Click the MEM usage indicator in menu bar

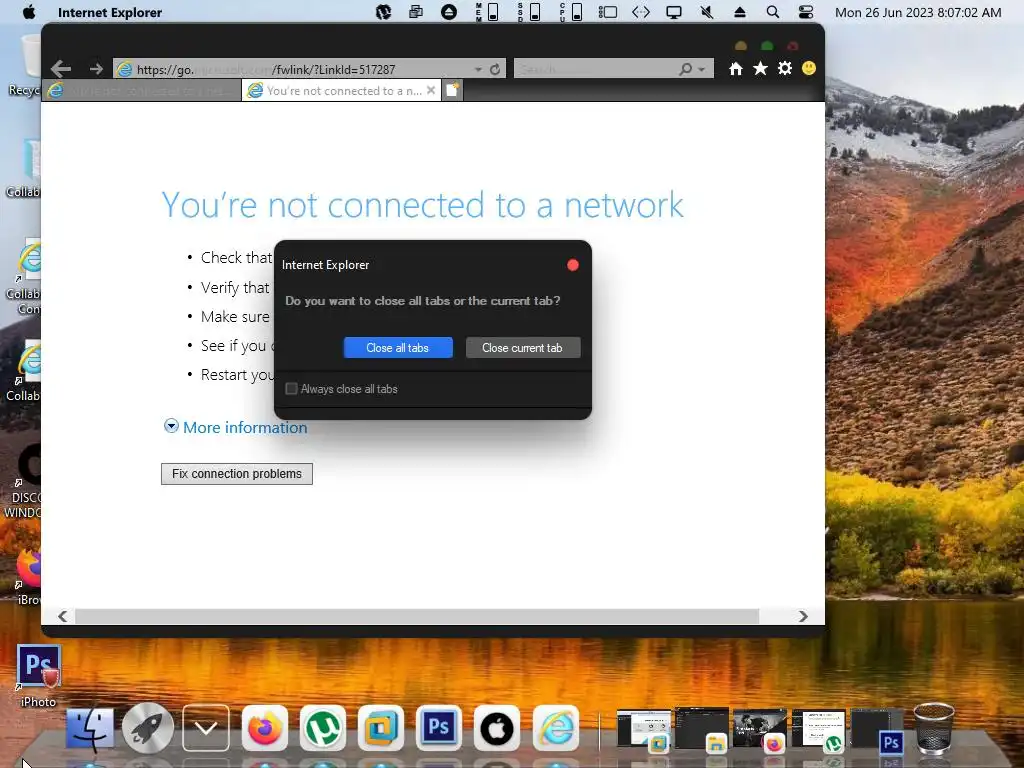click(487, 12)
